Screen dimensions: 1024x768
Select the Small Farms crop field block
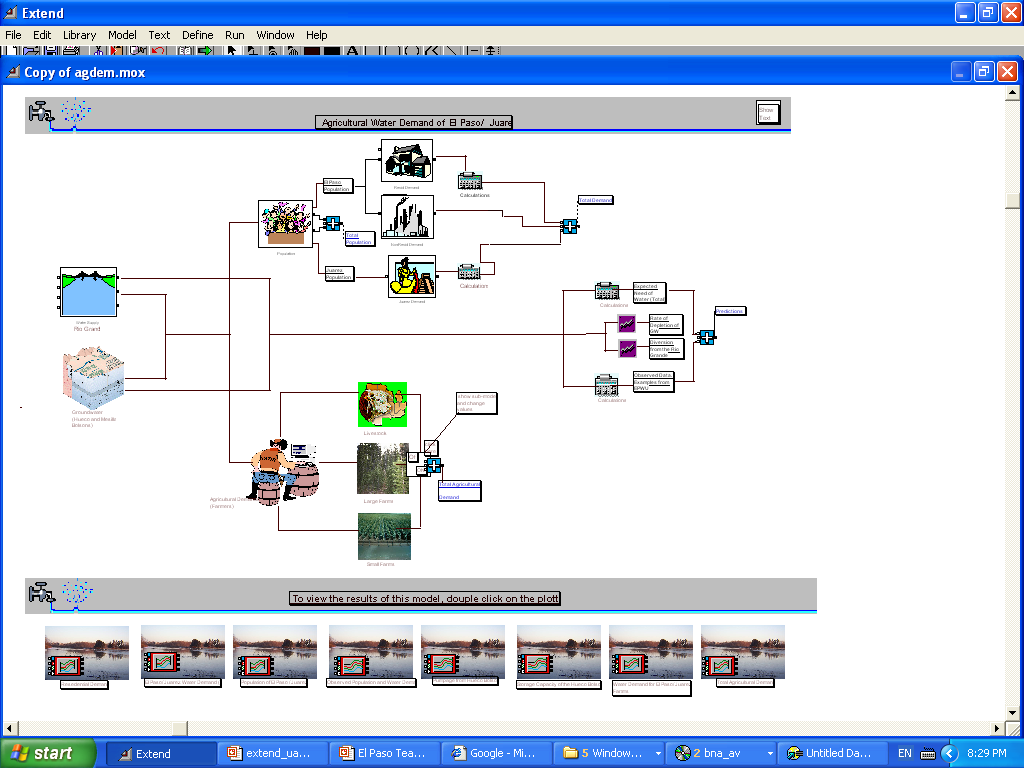[x=384, y=536]
